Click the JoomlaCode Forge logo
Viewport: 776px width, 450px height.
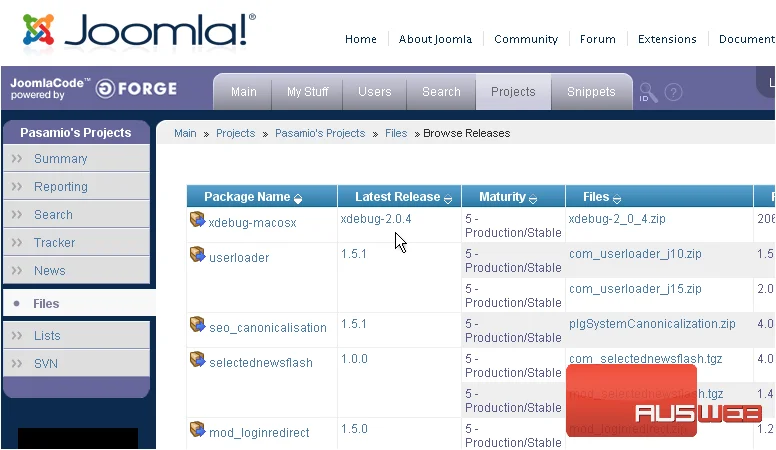[94, 89]
